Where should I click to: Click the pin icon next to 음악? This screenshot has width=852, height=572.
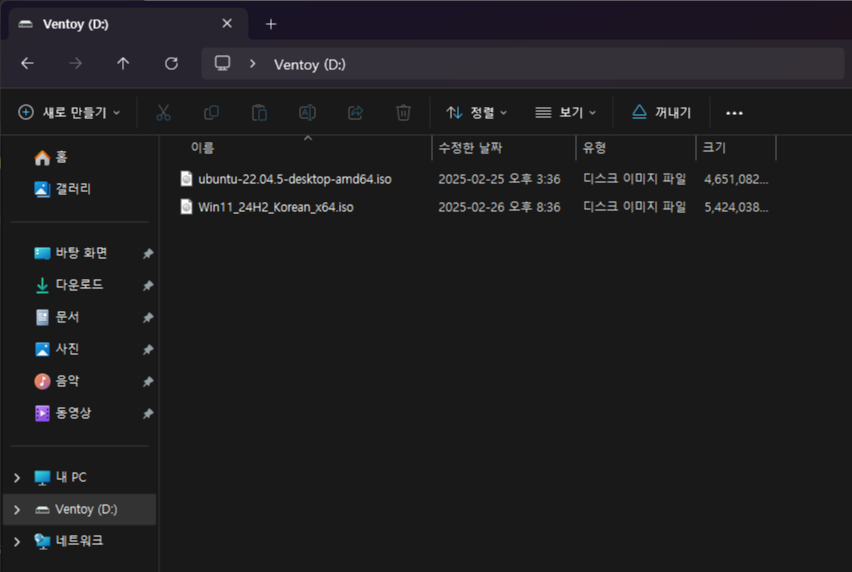click(x=148, y=381)
